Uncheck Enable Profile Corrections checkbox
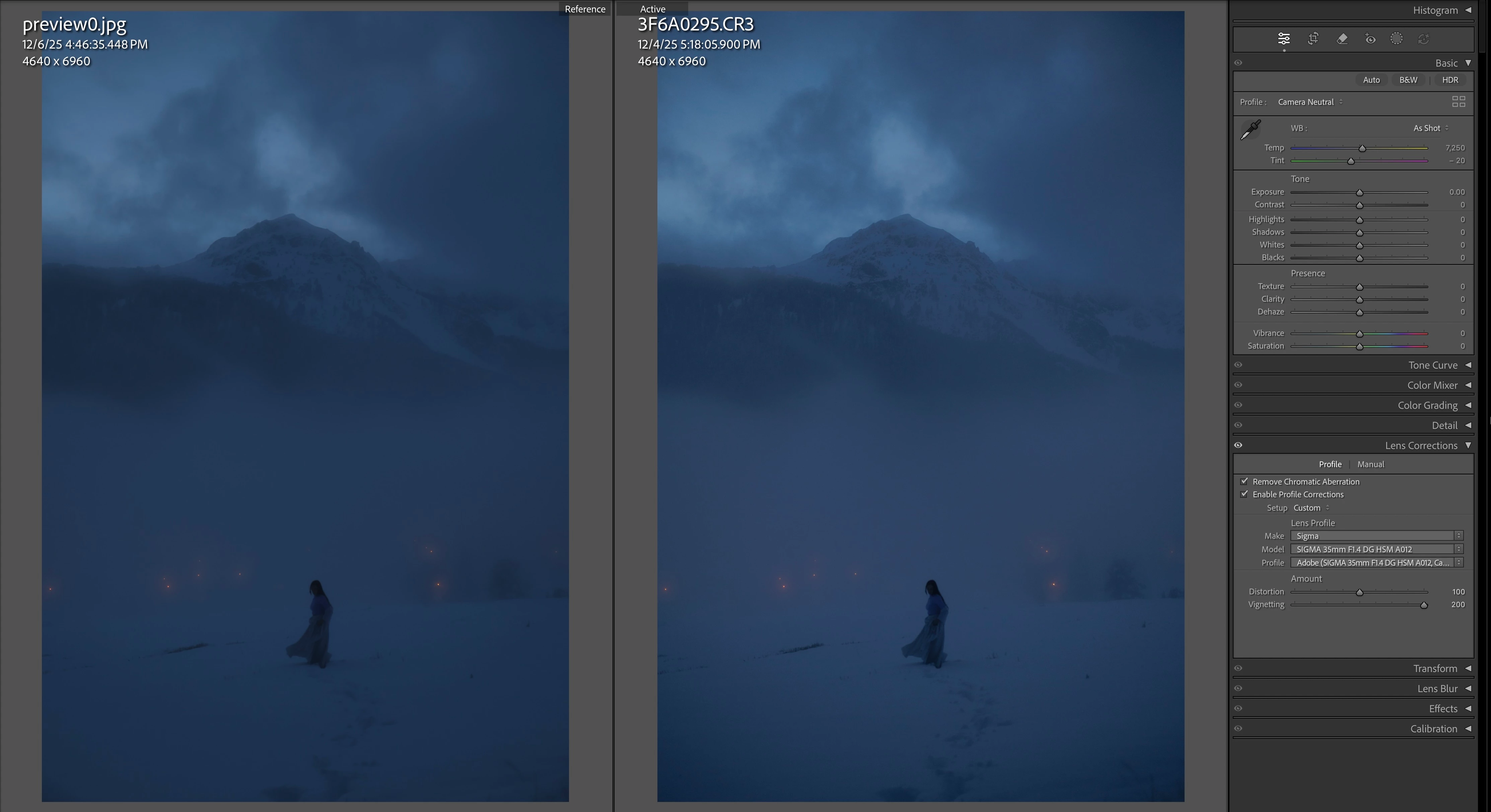The width and height of the screenshot is (1491, 812). click(1245, 494)
